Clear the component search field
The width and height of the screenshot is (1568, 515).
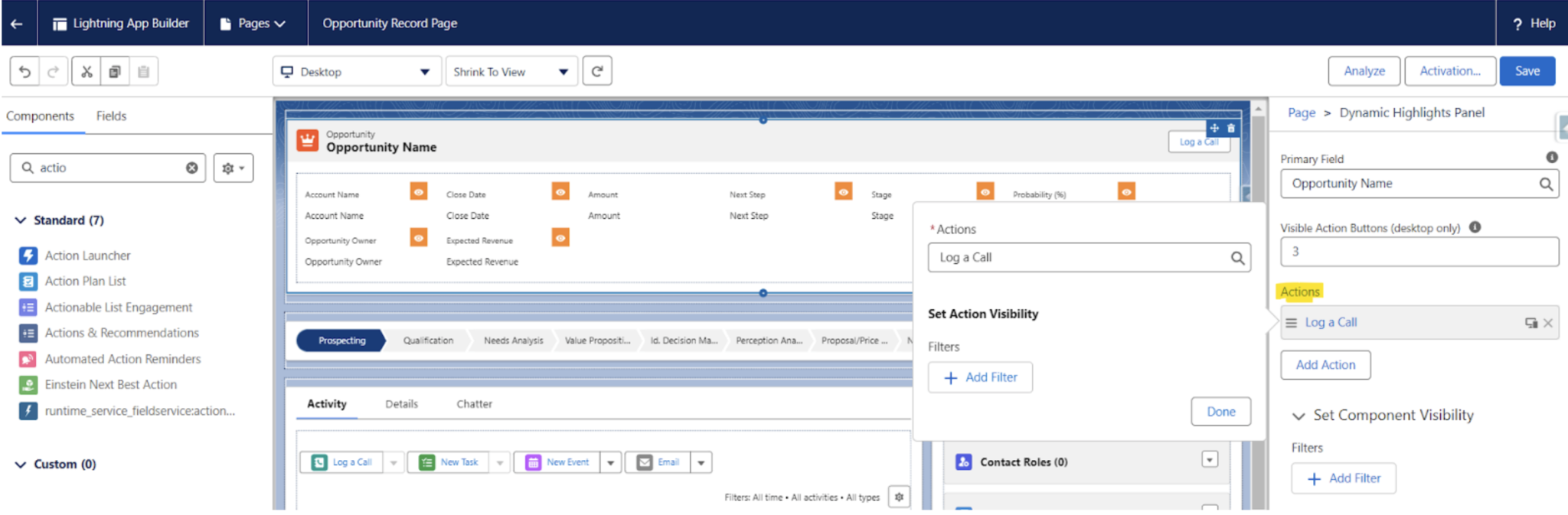(x=191, y=168)
